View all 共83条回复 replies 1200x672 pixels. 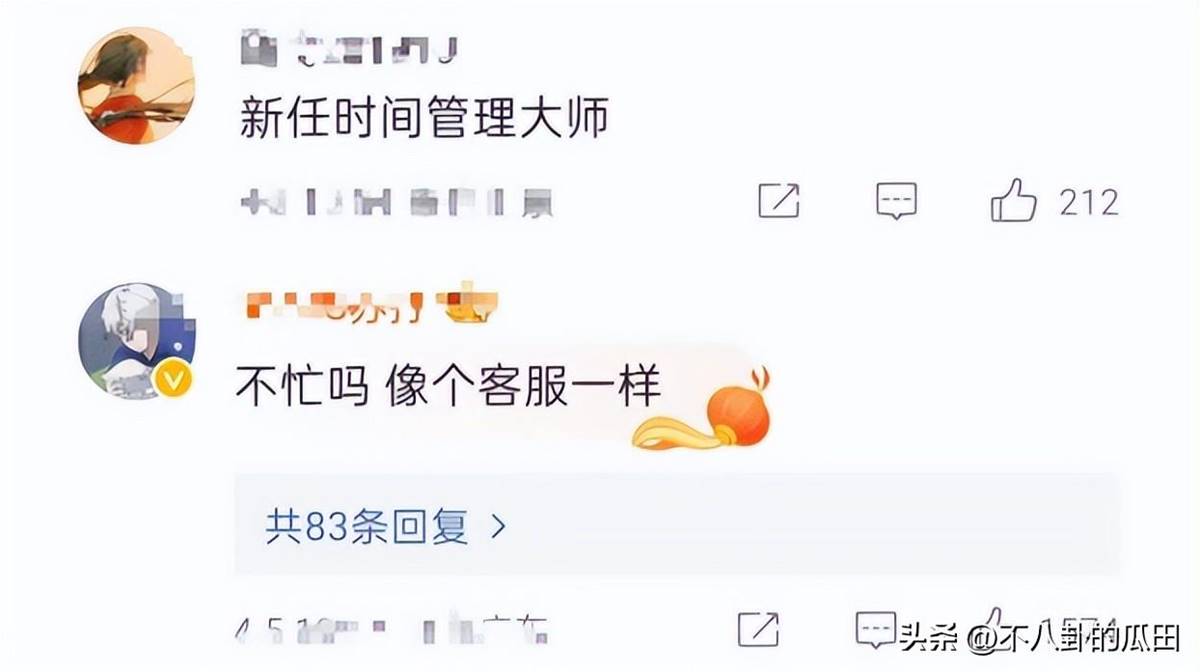[385, 526]
